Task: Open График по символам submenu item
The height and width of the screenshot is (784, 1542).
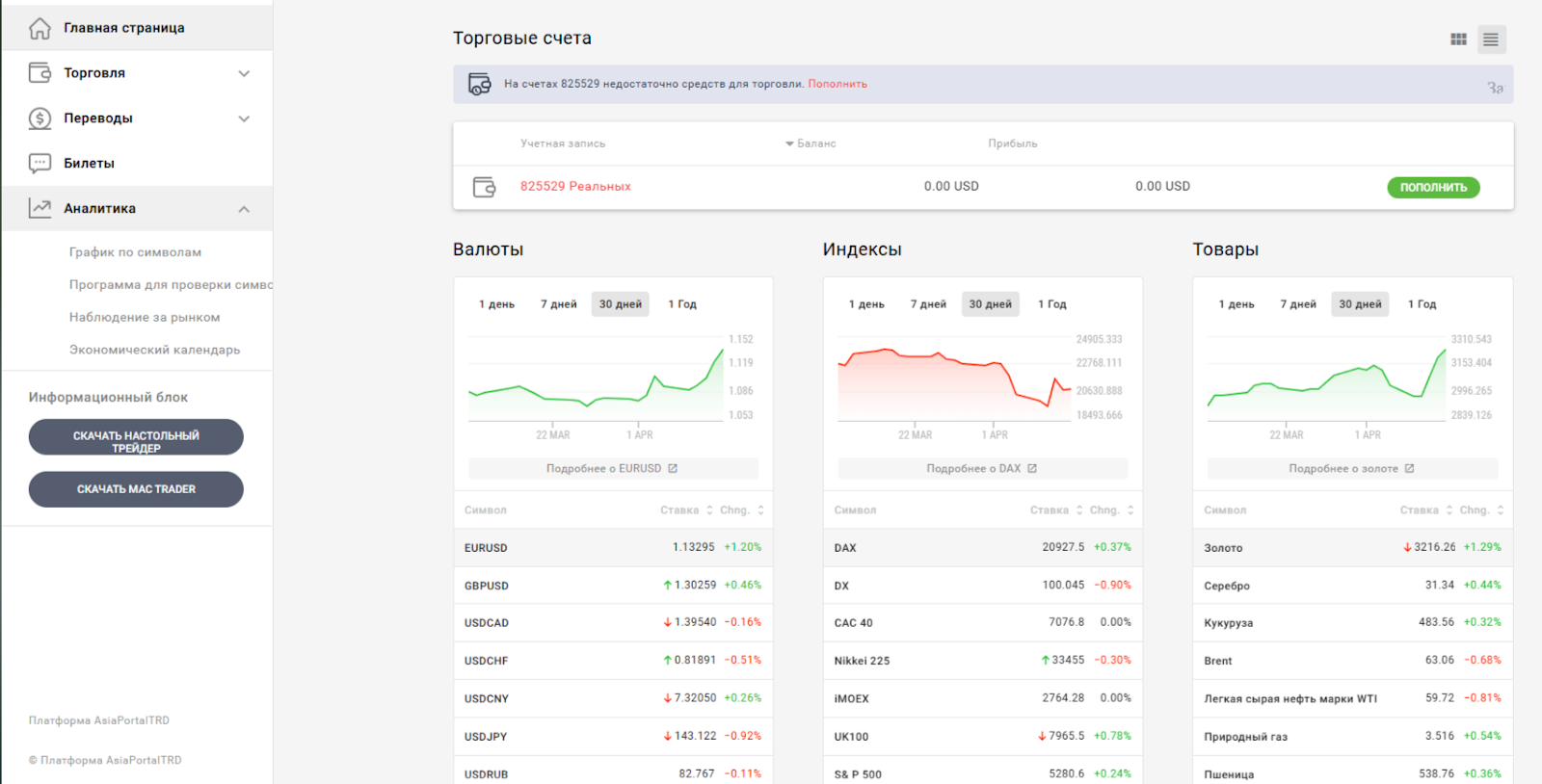Action: tap(135, 252)
